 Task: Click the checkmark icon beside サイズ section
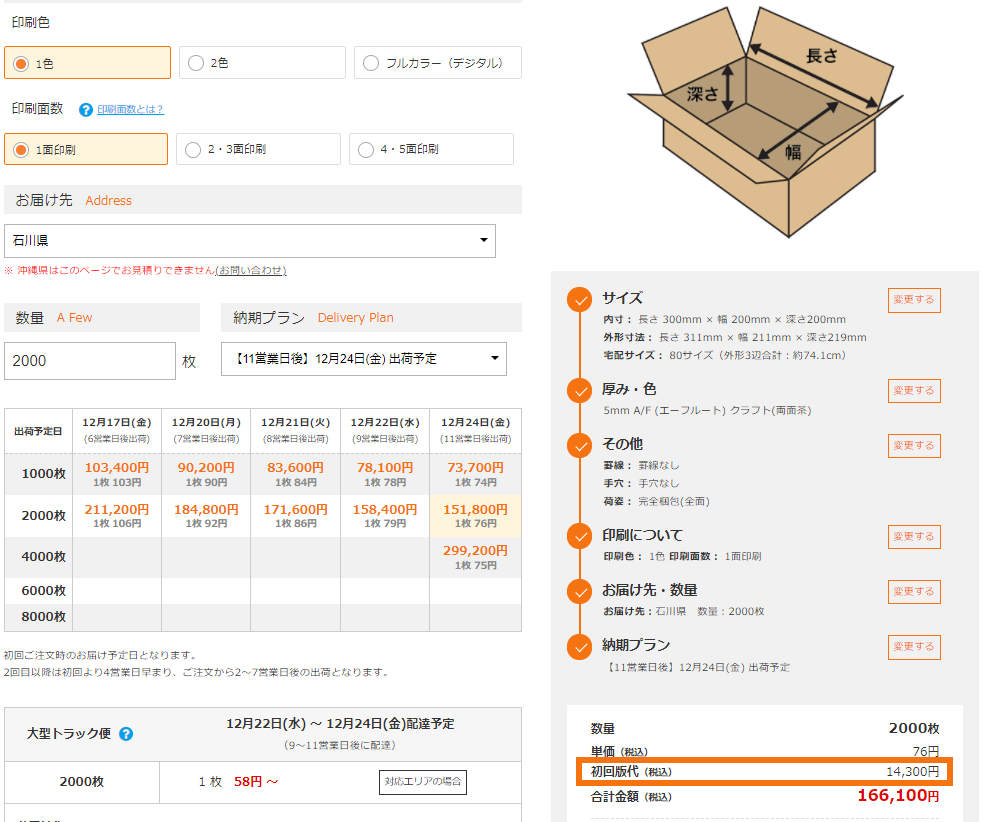[x=578, y=299]
